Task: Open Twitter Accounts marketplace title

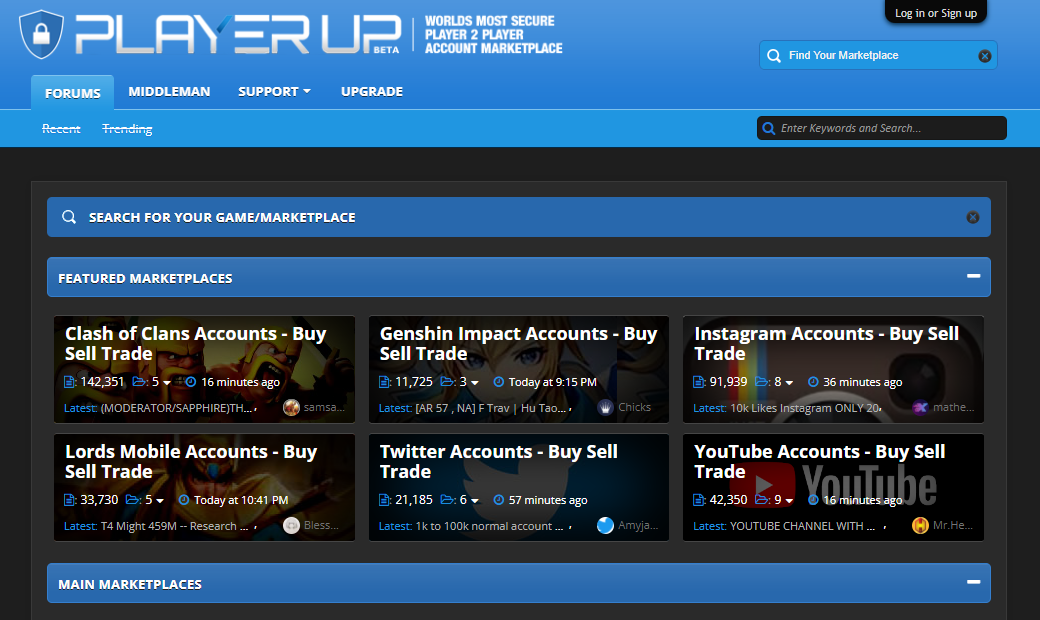Action: click(x=498, y=462)
